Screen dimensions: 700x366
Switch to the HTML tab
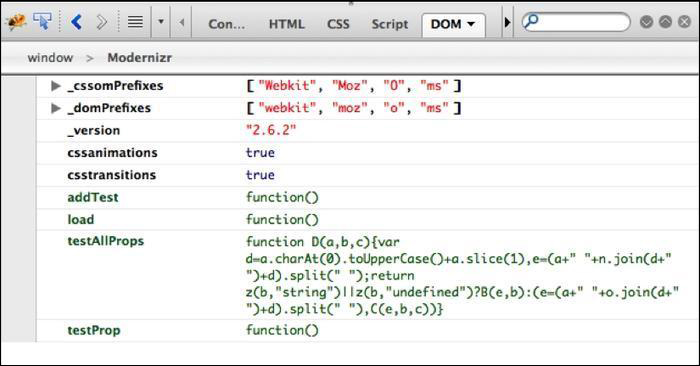[287, 24]
